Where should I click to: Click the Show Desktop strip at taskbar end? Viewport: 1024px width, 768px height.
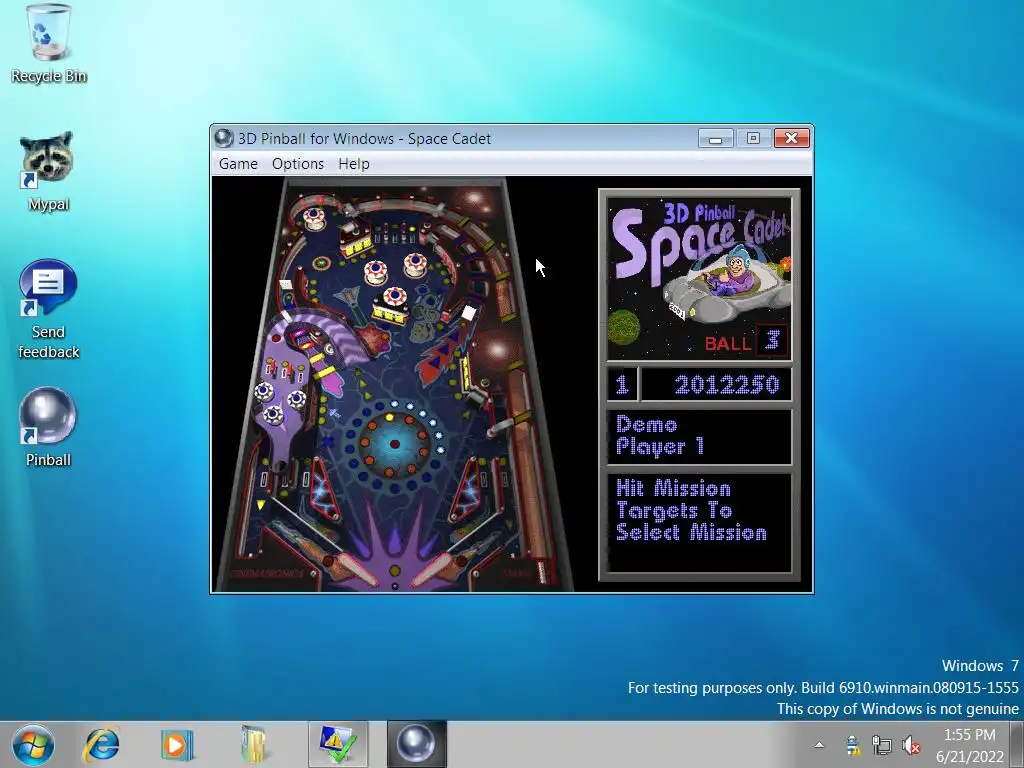(1018, 745)
